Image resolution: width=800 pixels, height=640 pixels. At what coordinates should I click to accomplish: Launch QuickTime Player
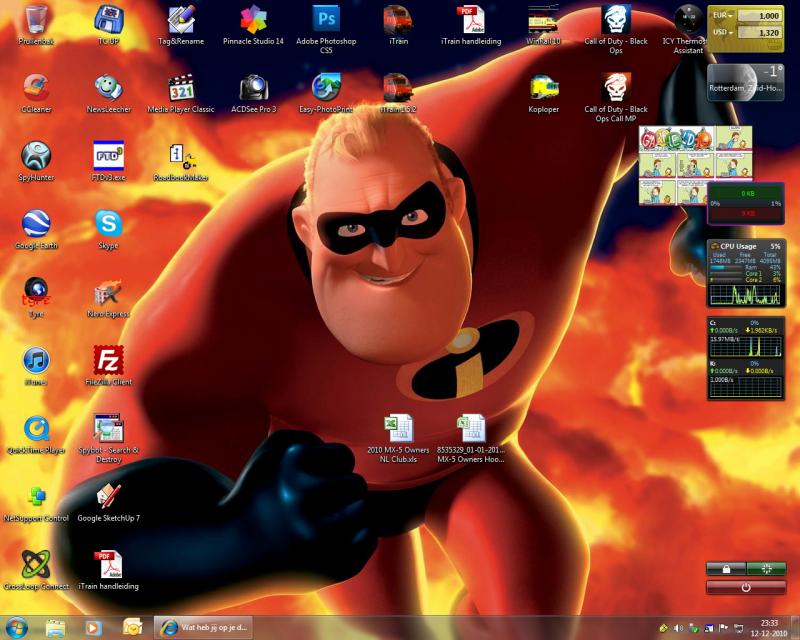[36, 434]
